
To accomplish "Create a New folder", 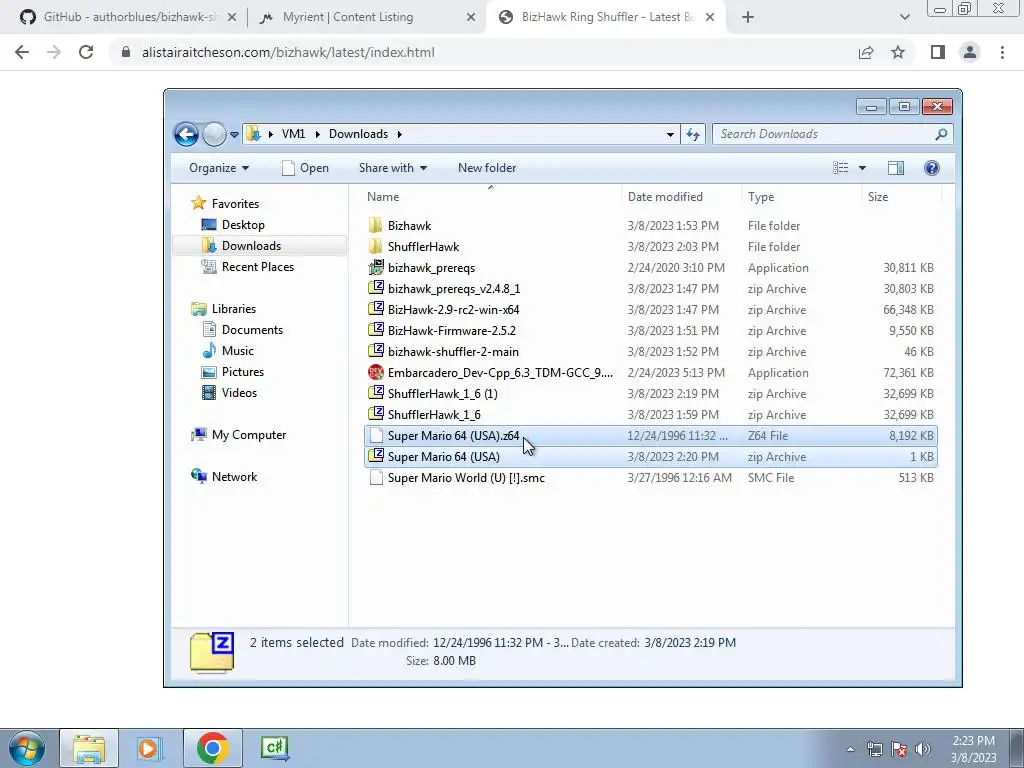I will tap(487, 168).
